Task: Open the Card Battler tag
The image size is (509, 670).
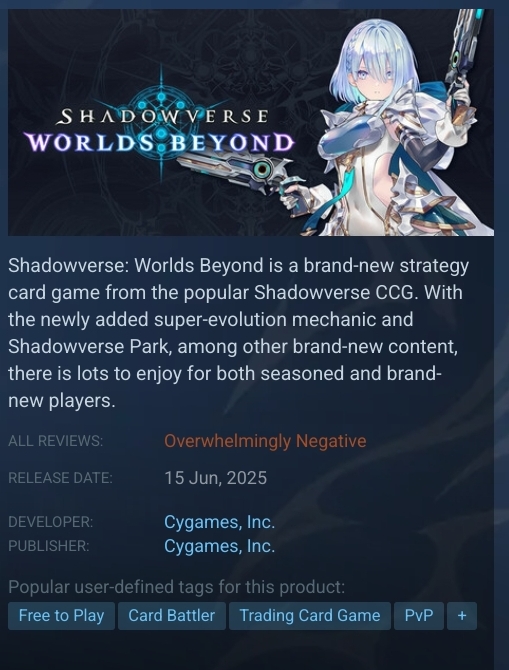Action: [172, 616]
